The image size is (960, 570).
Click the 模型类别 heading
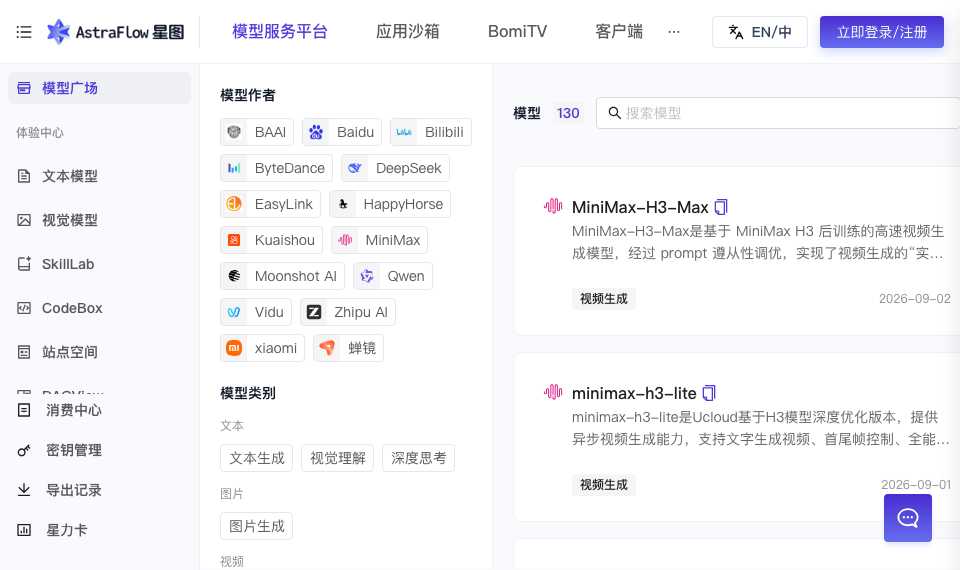247,394
